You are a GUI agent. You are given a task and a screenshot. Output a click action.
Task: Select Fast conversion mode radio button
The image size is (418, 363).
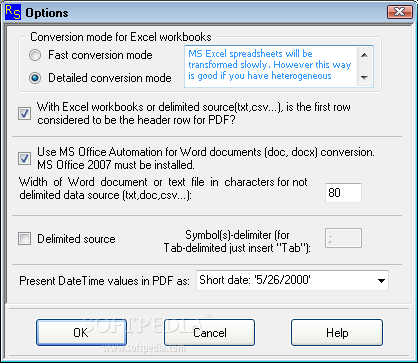pos(35,55)
